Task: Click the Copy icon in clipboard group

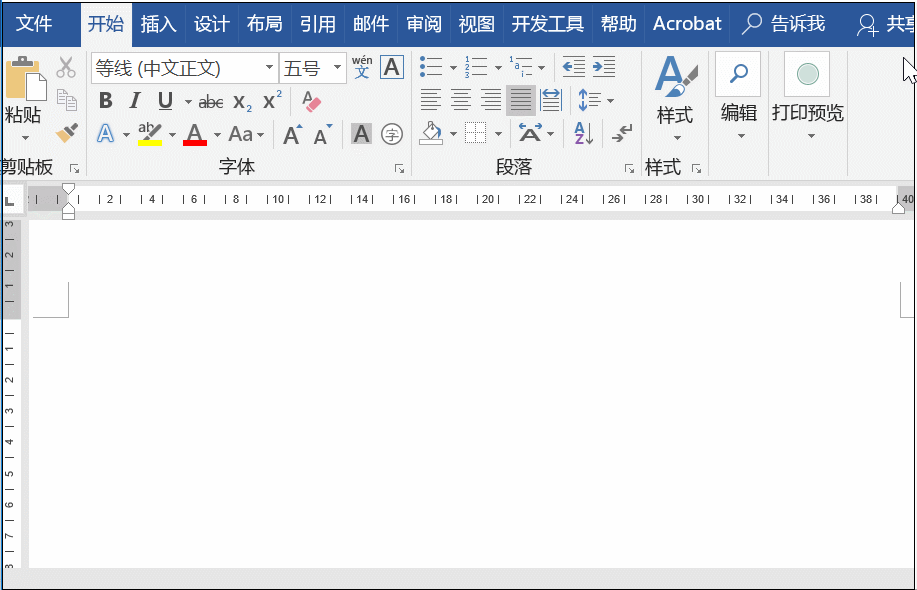Action: pos(67,100)
